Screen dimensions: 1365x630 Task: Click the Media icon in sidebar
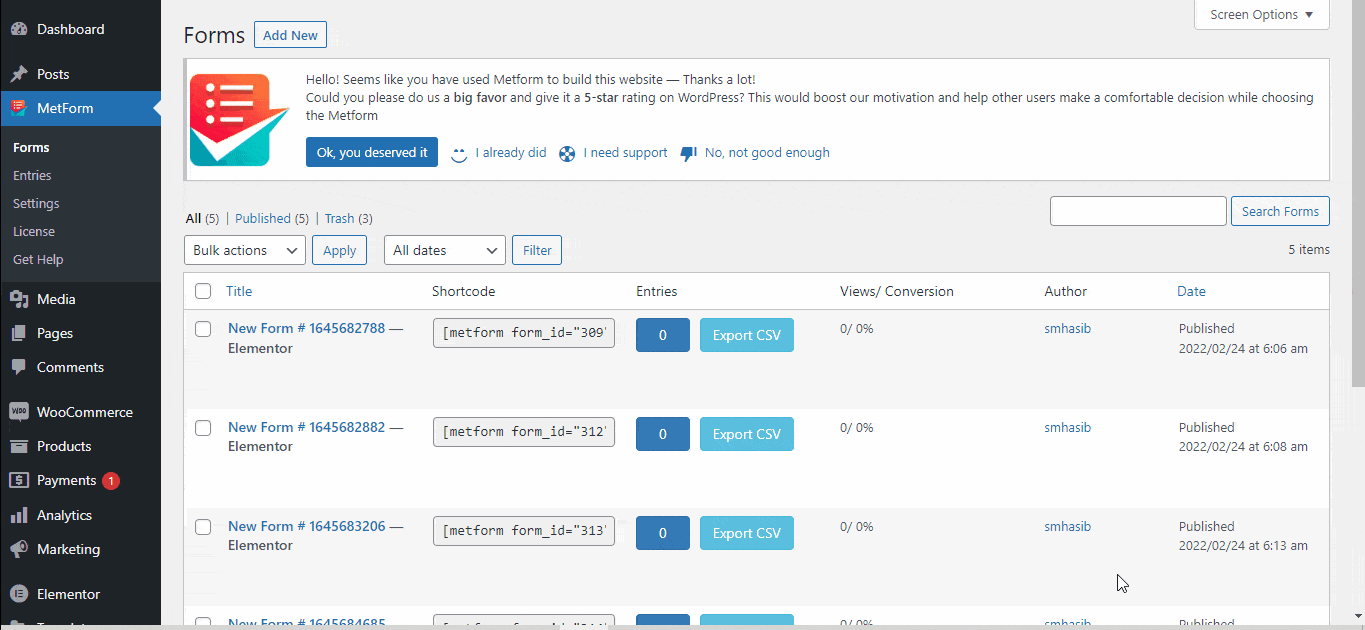18,299
